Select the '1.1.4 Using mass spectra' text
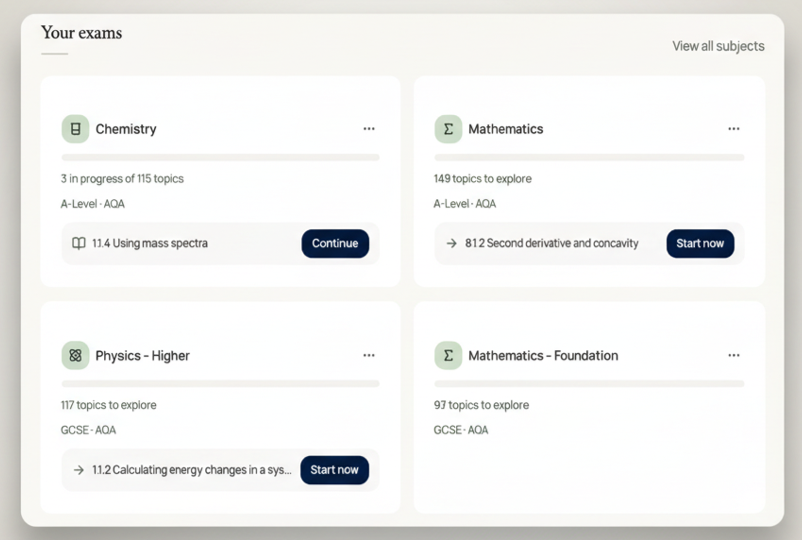This screenshot has width=802, height=540. tap(150, 243)
